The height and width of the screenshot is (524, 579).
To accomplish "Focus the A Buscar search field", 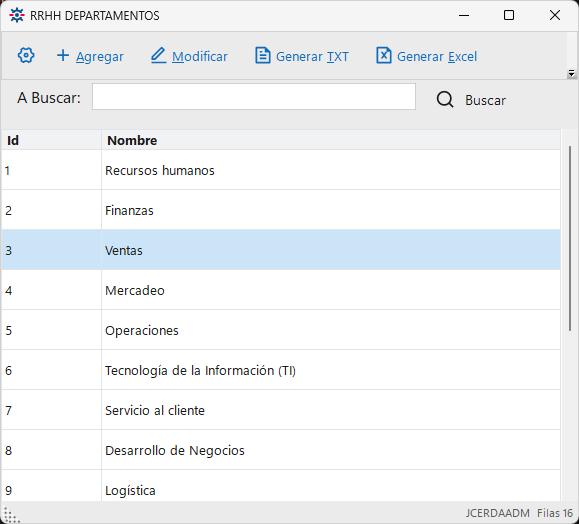I will 254,97.
